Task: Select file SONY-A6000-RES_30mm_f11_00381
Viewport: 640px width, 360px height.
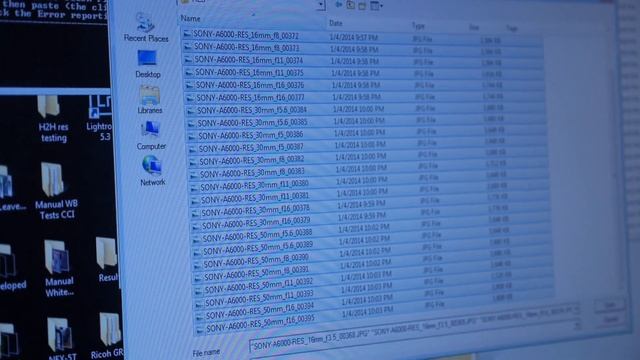Action: click(256, 198)
